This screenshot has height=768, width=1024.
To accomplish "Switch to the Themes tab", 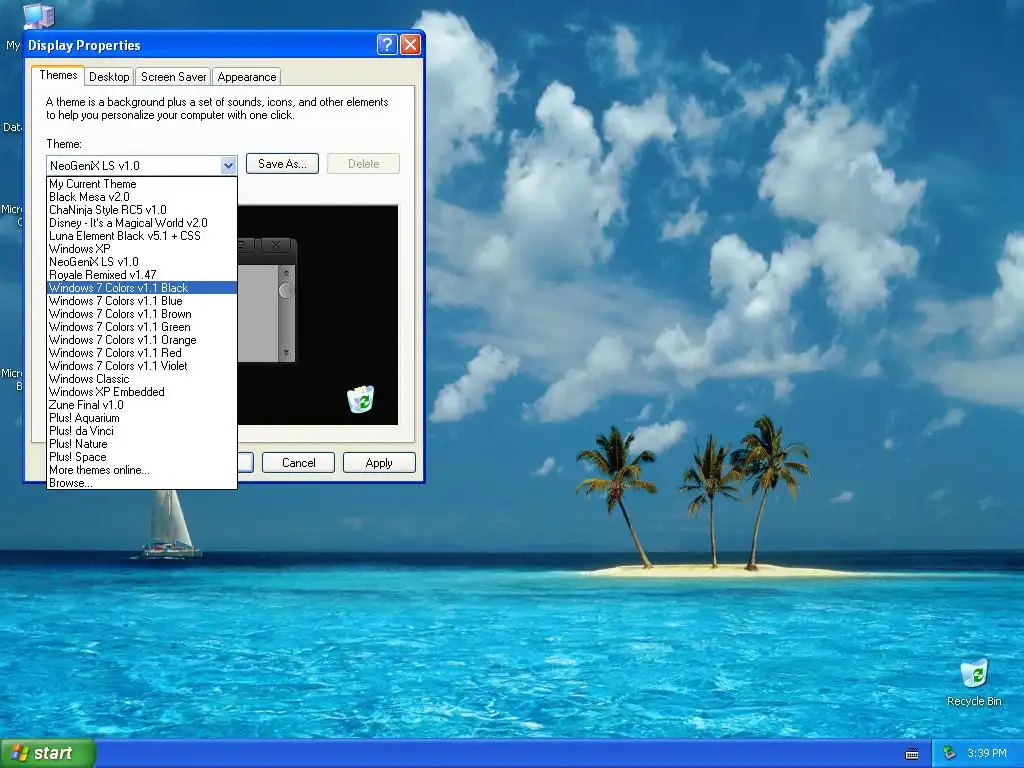I will tap(58, 75).
